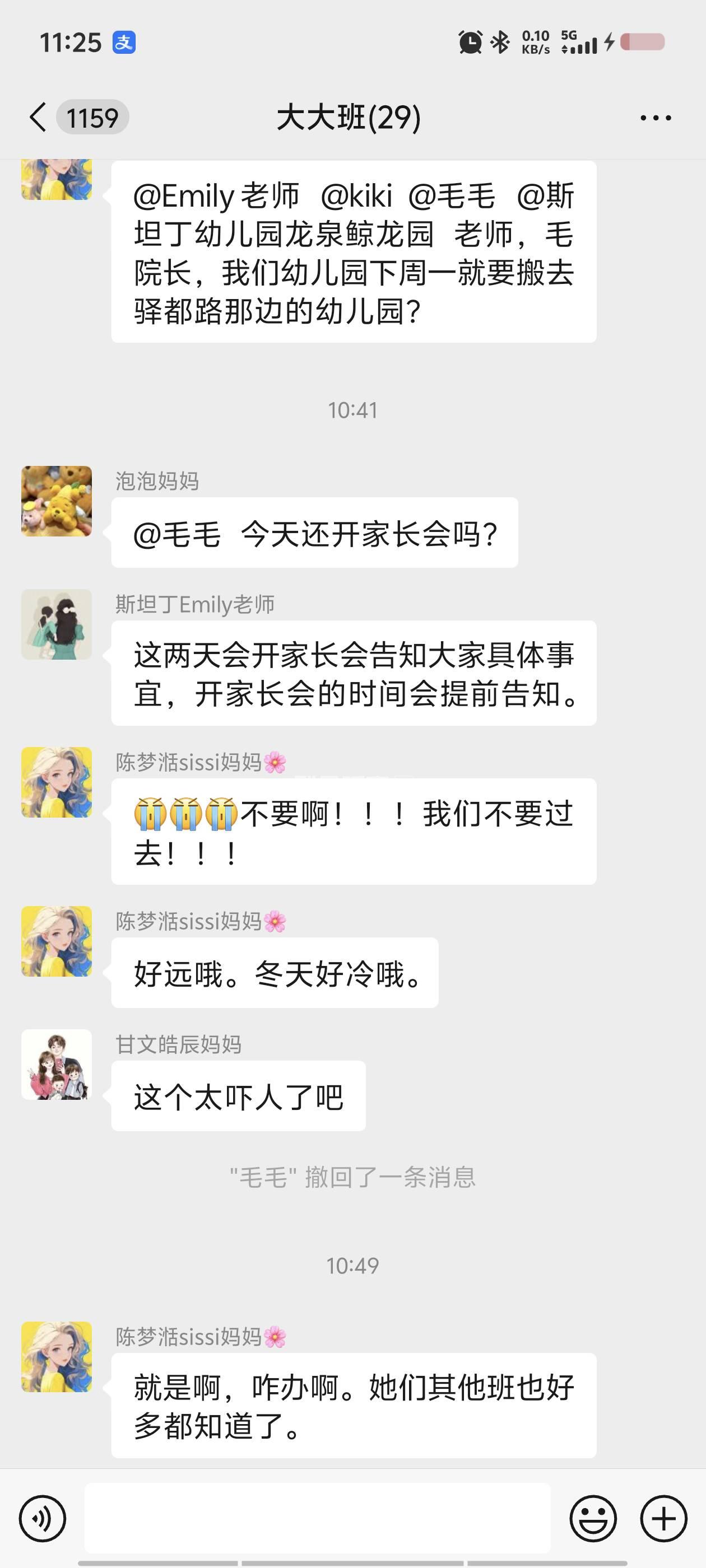
Task: Tap sender name 斯坦丁Emily老师
Action: (x=195, y=604)
